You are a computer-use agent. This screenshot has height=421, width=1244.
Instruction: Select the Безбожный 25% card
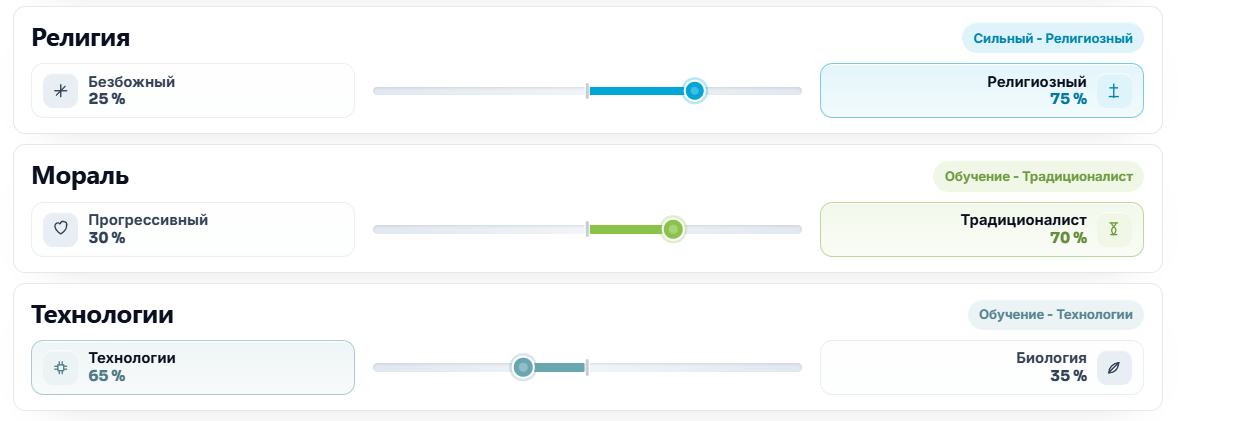193,91
